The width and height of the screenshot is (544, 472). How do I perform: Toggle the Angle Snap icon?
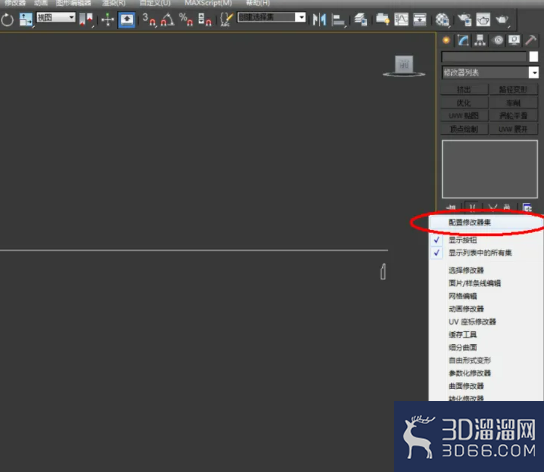[x=167, y=19]
